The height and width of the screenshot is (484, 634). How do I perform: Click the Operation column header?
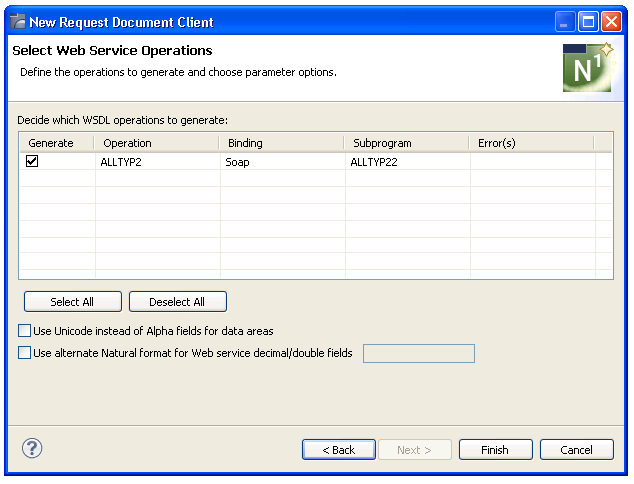coord(156,143)
